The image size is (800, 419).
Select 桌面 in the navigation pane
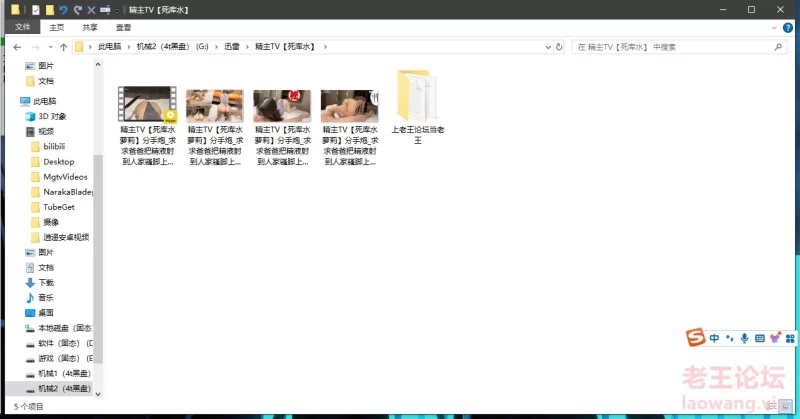[x=46, y=313]
